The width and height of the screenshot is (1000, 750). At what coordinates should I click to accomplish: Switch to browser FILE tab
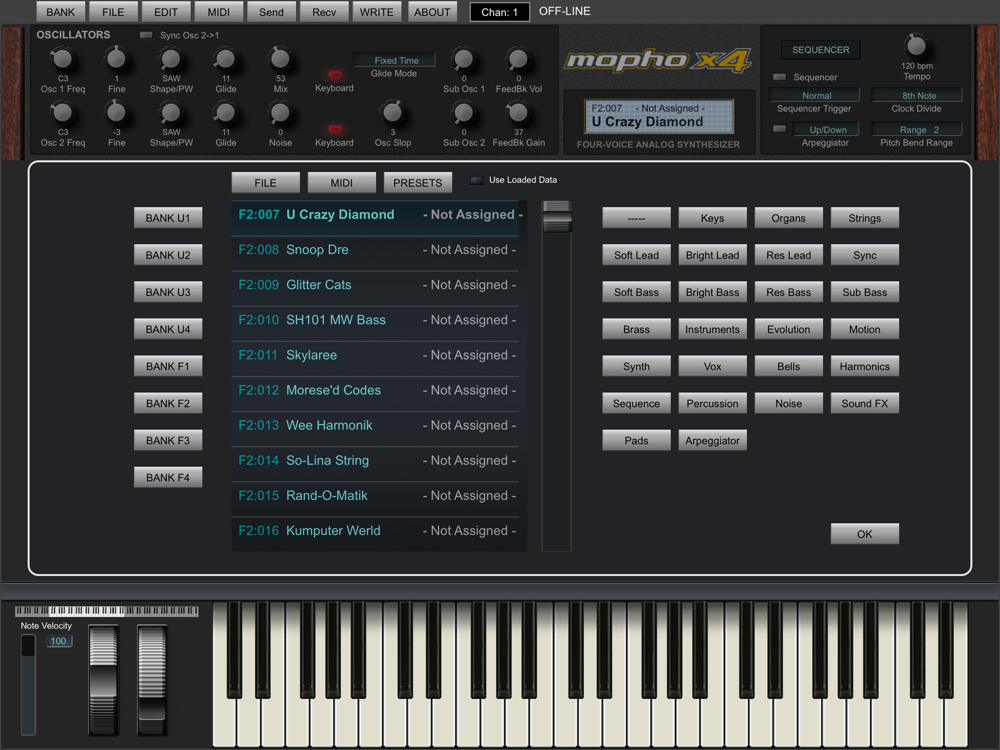point(265,183)
